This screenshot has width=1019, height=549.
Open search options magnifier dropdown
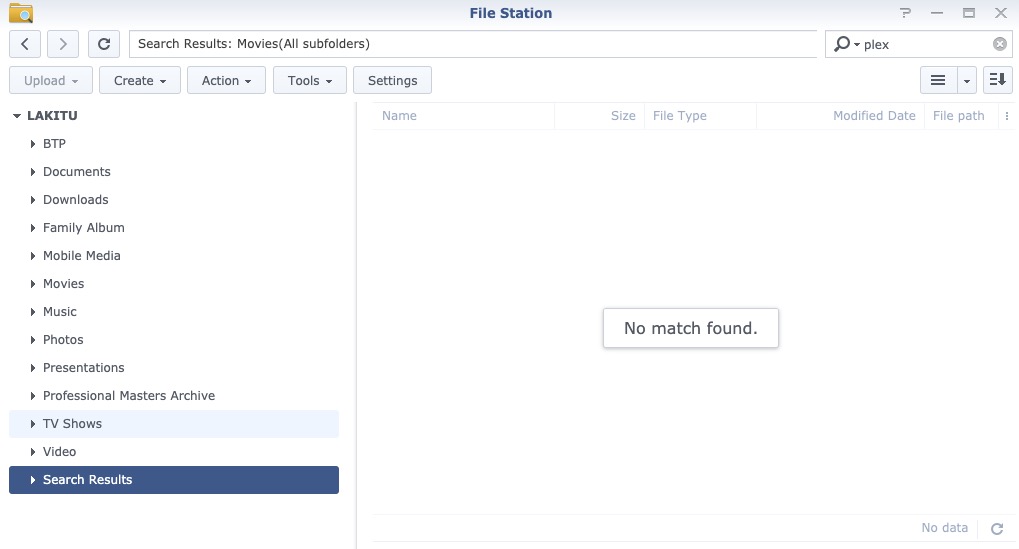846,44
